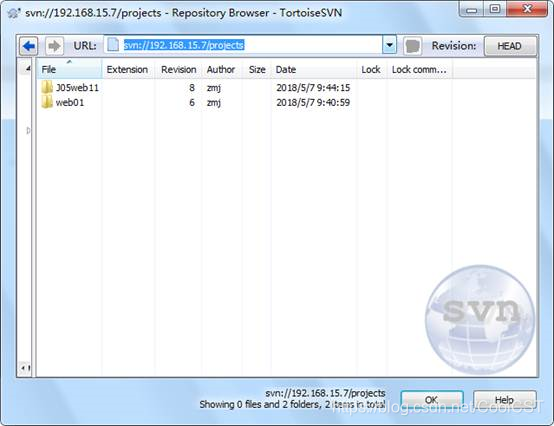554x426 pixels.
Task: Minimize the Repository Browser window
Action: click(471, 9)
